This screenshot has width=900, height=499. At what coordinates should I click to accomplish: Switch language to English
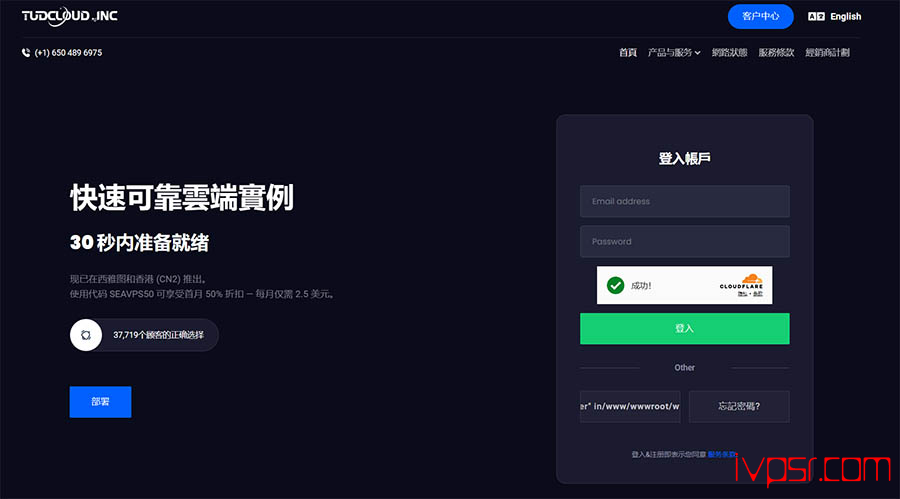tap(845, 17)
